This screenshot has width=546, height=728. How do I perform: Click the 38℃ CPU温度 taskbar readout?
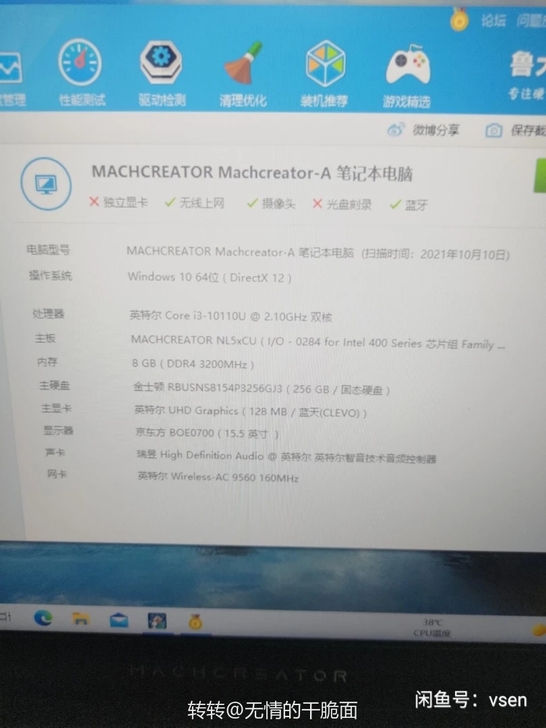click(432, 627)
